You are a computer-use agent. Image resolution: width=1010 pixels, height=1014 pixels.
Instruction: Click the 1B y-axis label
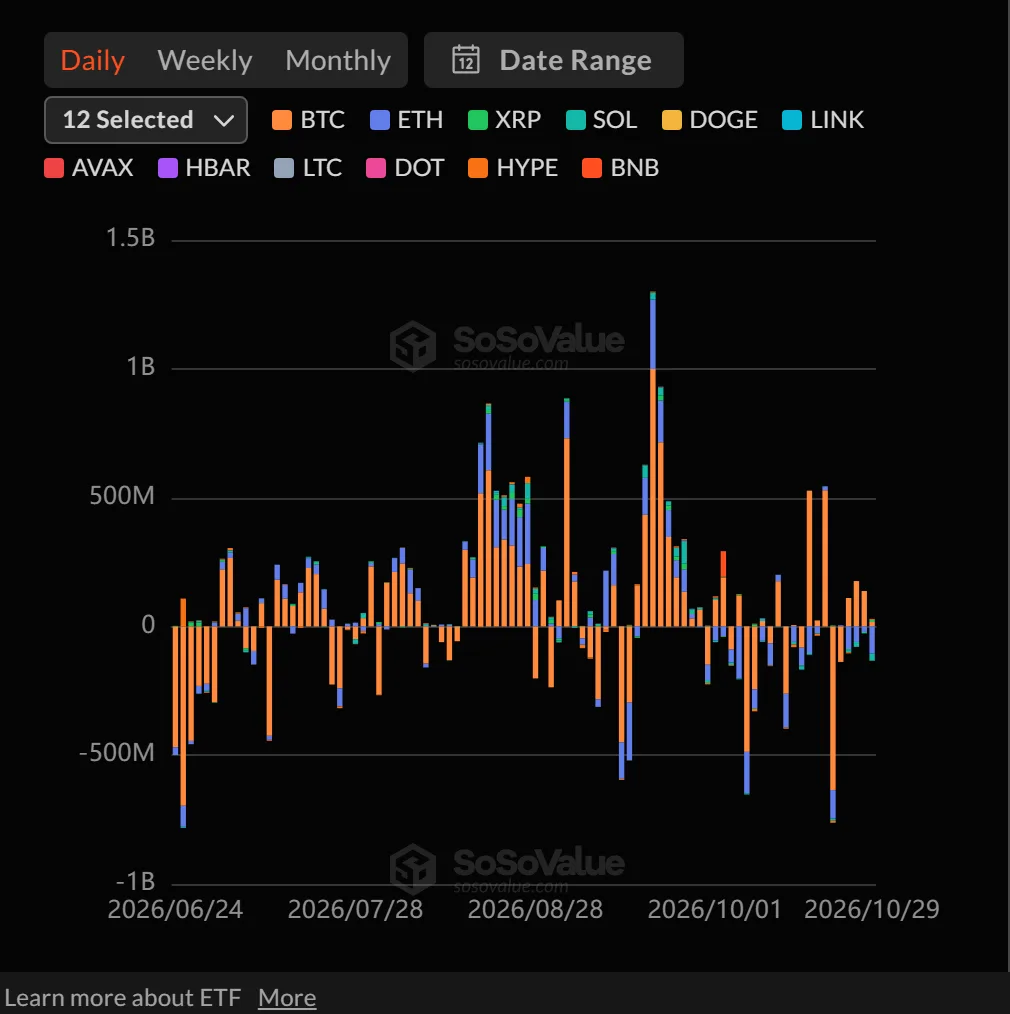[140, 367]
